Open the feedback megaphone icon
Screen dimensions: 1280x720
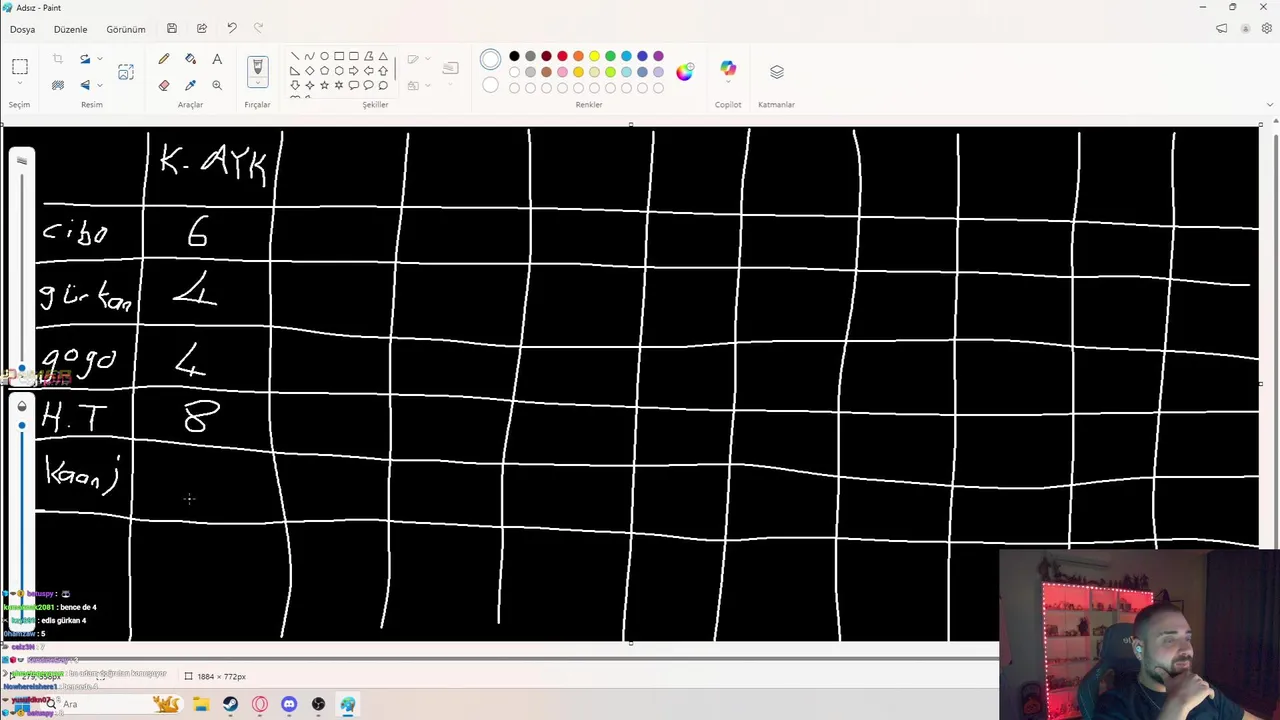pyautogui.click(x=1221, y=29)
